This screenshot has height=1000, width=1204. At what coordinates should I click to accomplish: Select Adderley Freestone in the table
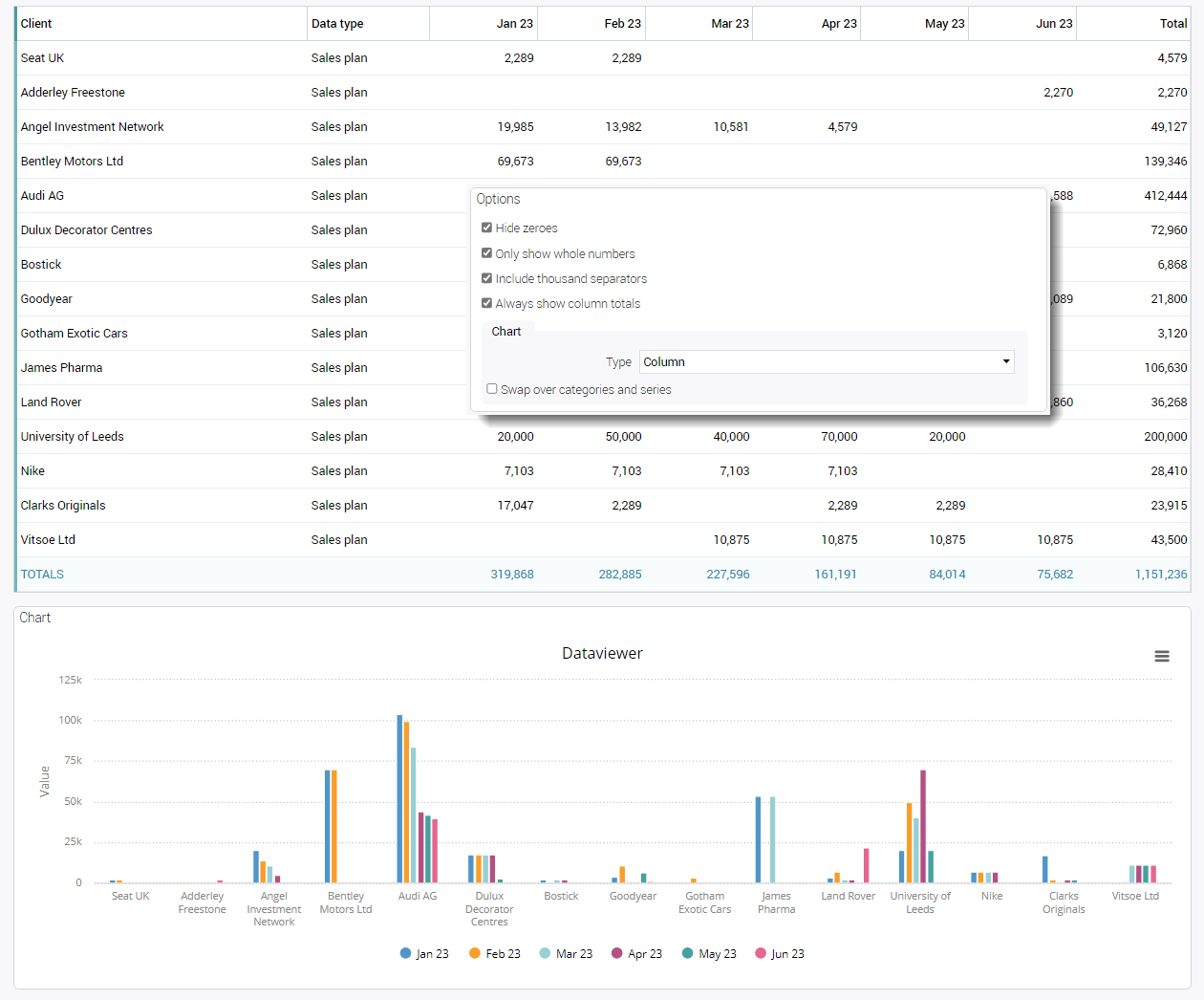tap(73, 93)
